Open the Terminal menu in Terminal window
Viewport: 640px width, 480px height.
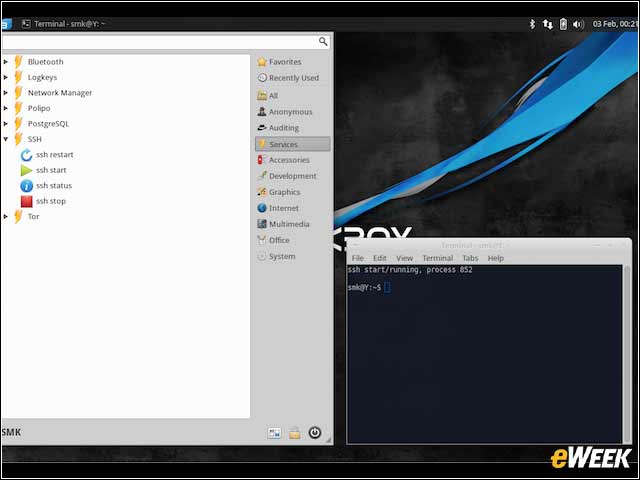tap(438, 258)
